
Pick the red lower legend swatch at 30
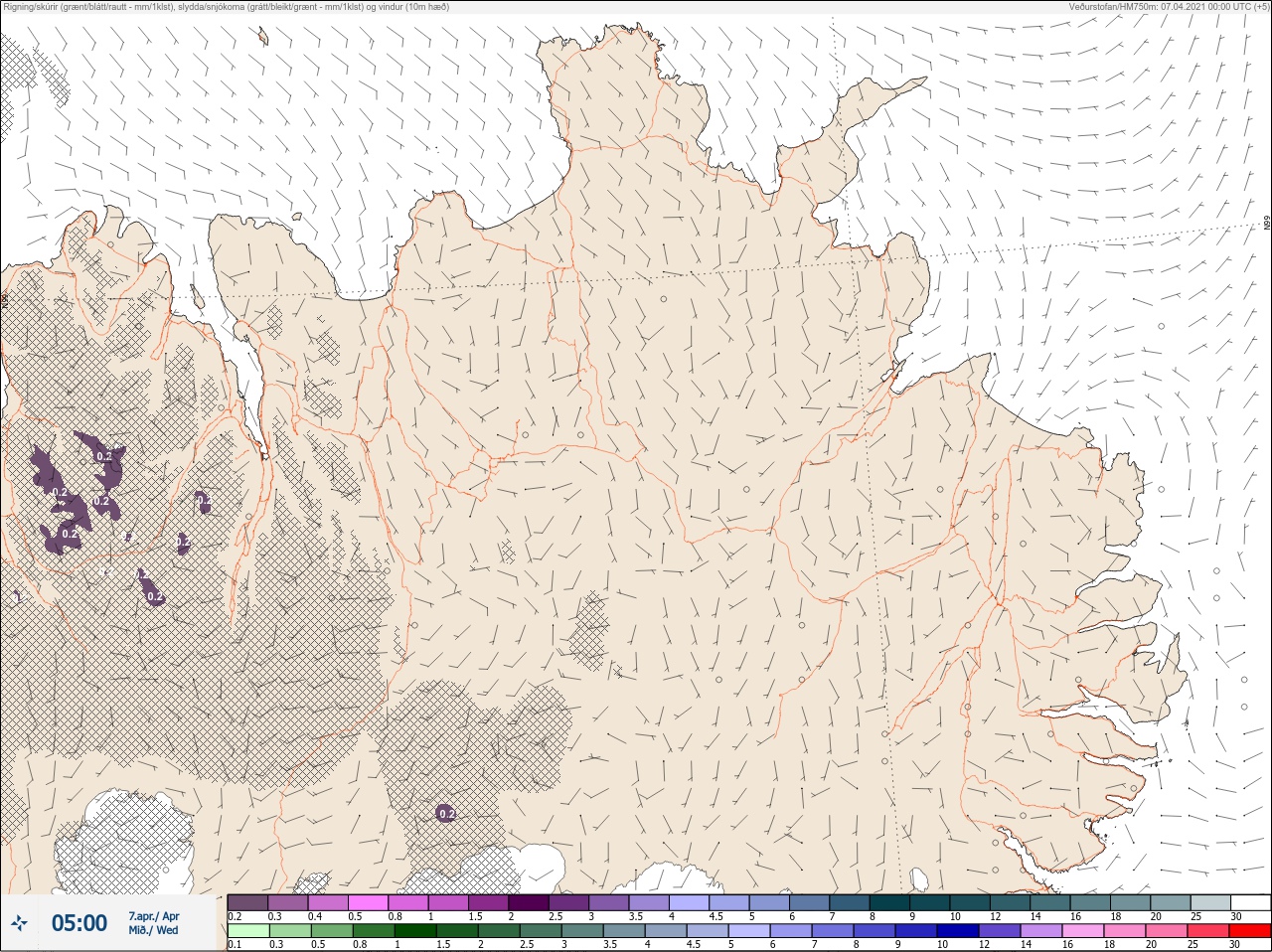click(x=1251, y=931)
